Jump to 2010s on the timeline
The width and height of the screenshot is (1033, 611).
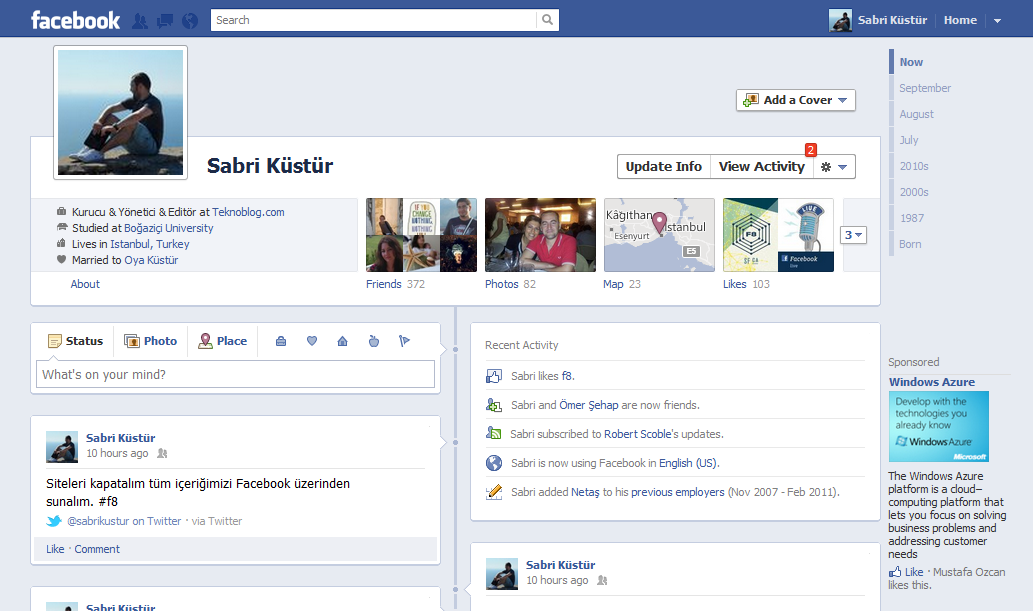click(x=914, y=166)
